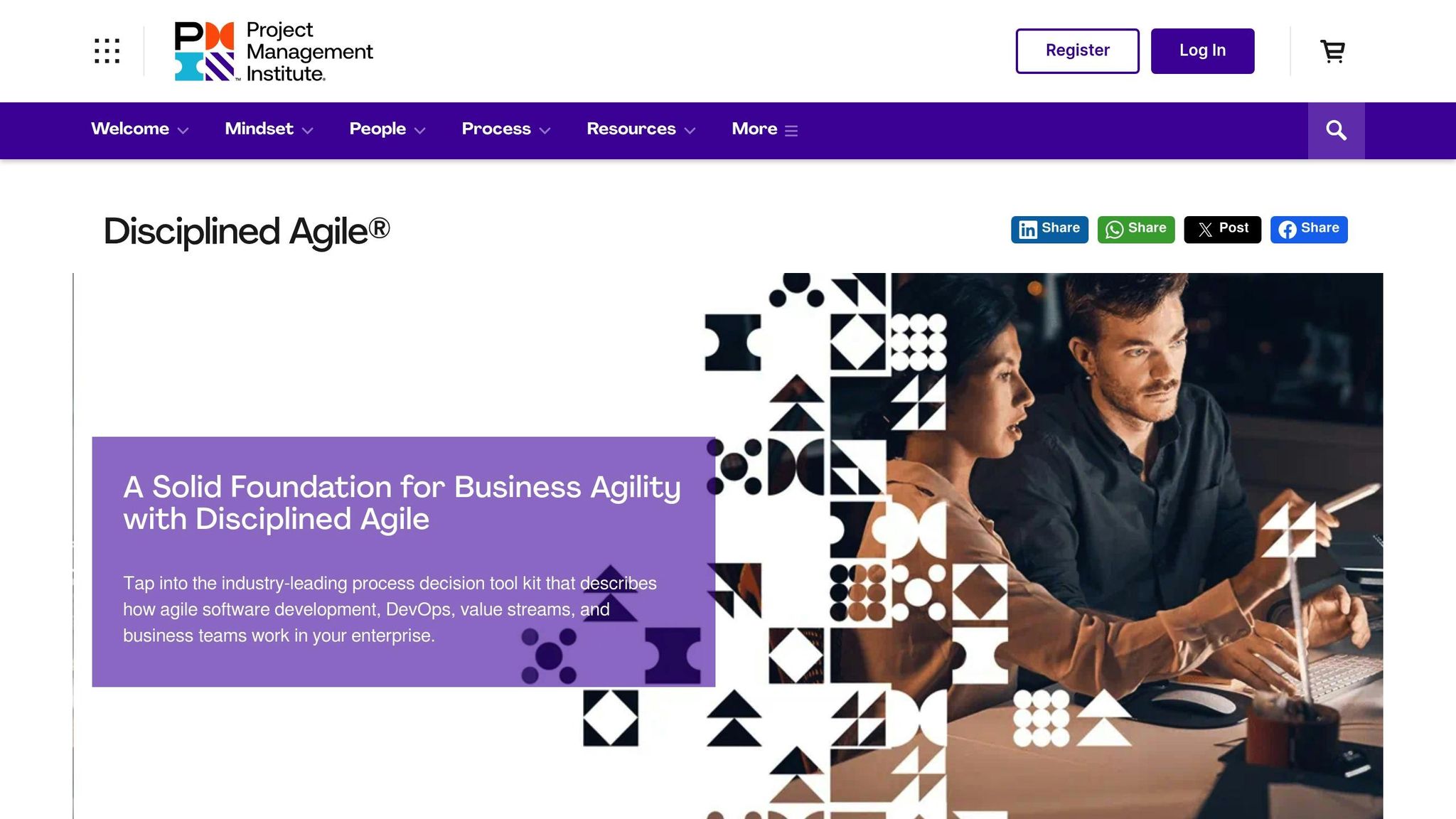Click the search magnifier icon

pos(1336,131)
